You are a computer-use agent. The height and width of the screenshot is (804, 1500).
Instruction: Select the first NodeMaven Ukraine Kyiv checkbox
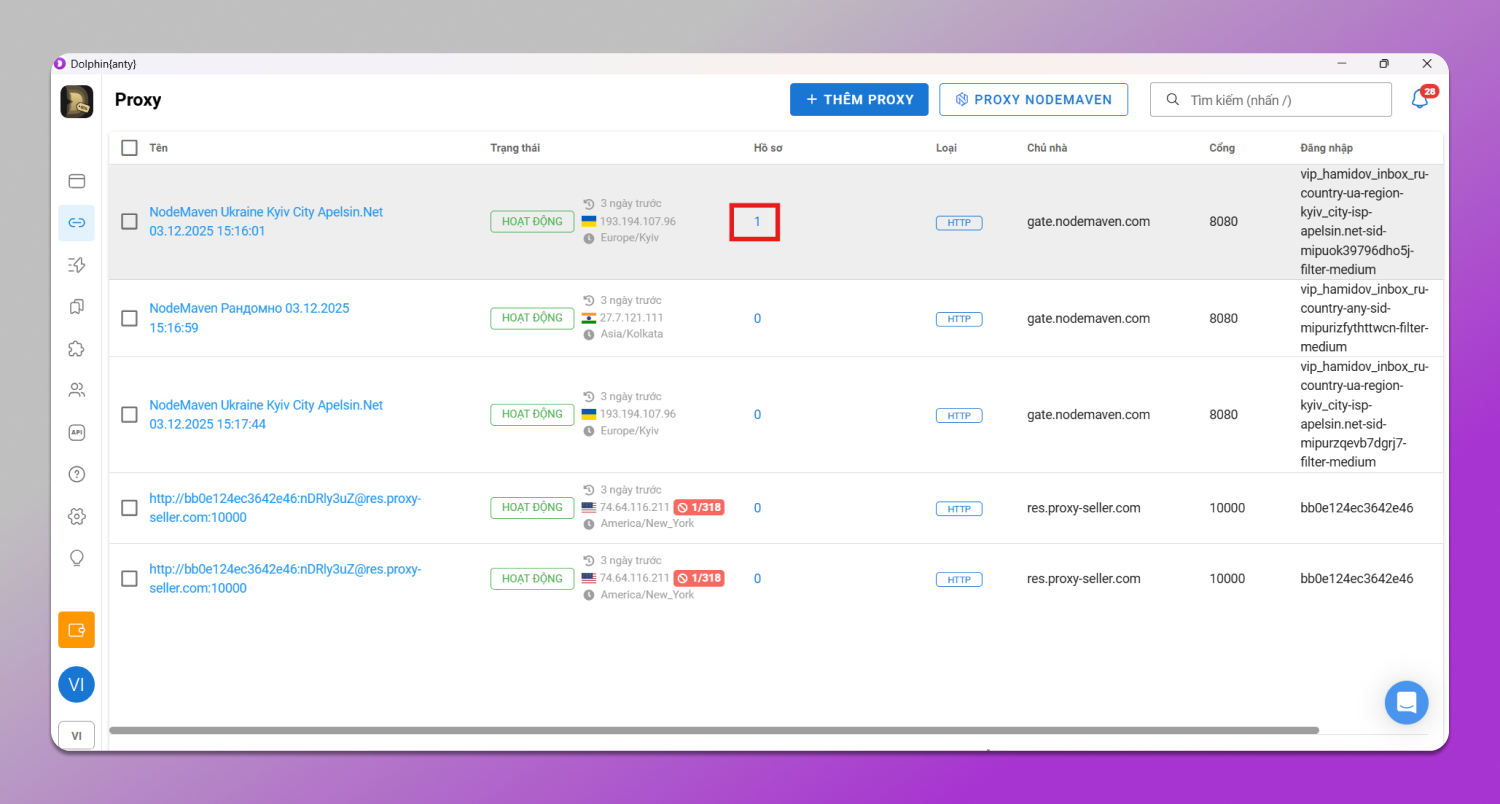pyautogui.click(x=129, y=221)
